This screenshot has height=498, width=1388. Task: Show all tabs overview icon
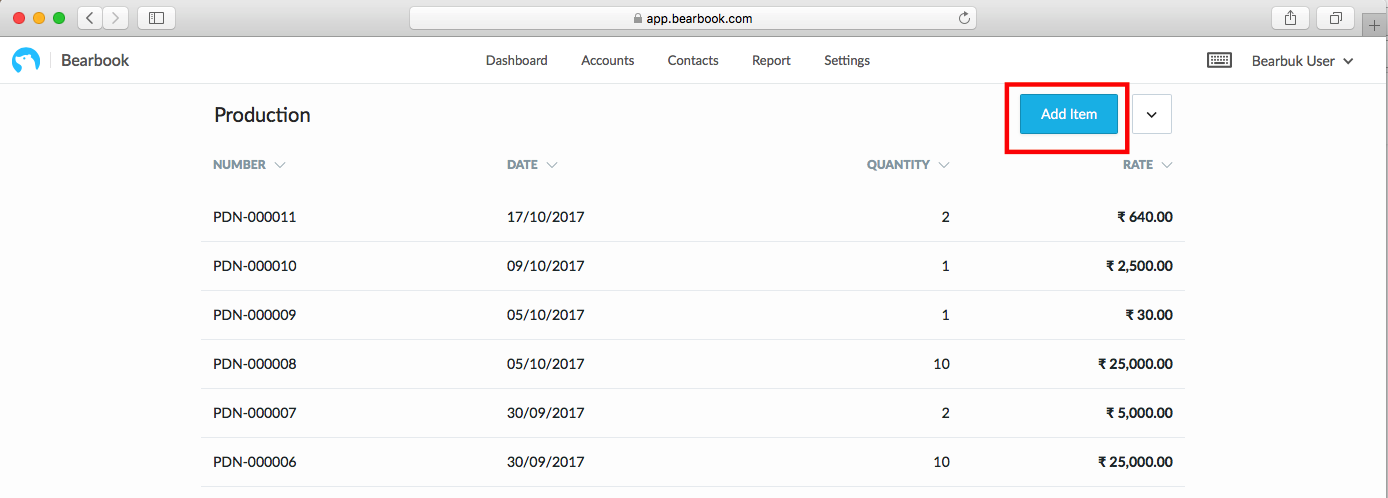pos(1335,18)
